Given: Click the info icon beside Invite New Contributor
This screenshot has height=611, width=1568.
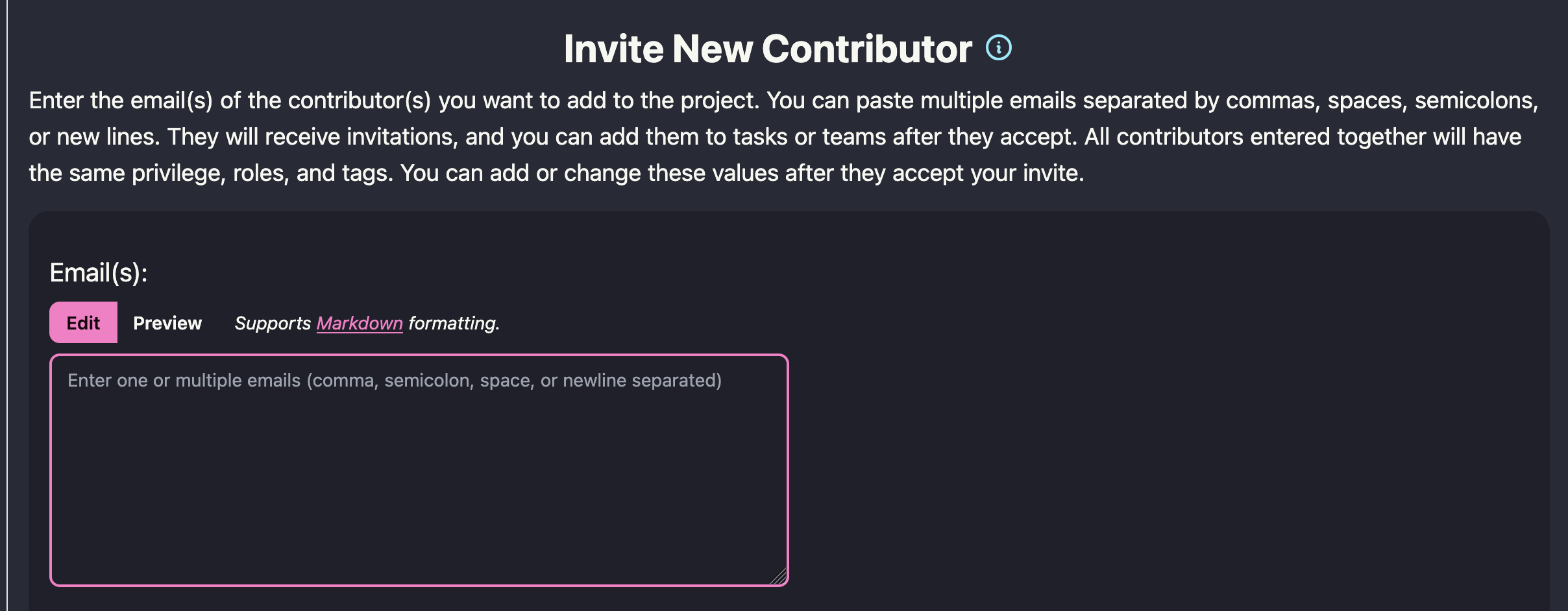Looking at the screenshot, I should (x=998, y=47).
